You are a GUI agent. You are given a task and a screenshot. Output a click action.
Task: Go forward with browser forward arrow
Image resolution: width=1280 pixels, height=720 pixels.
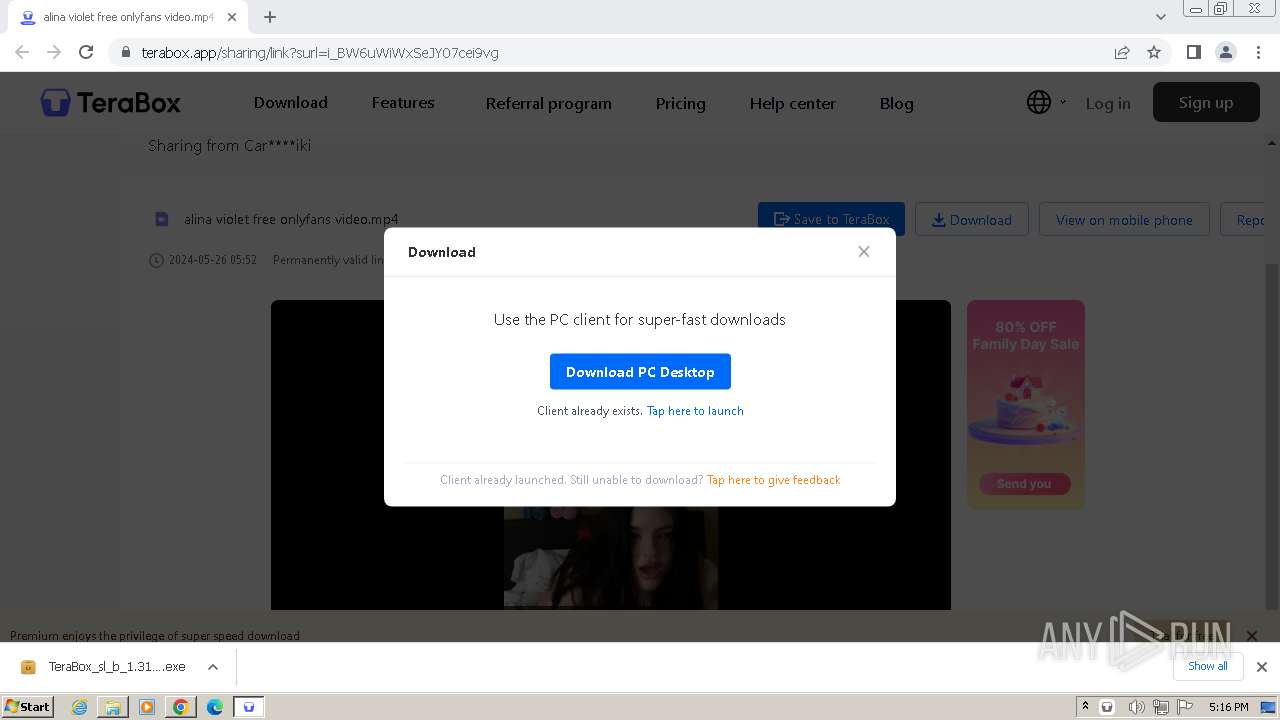54,52
